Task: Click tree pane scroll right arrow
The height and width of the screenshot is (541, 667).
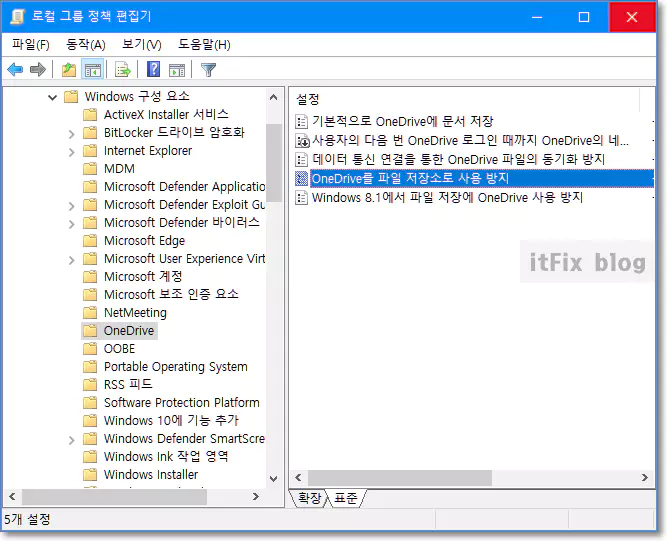Action: click(x=256, y=496)
